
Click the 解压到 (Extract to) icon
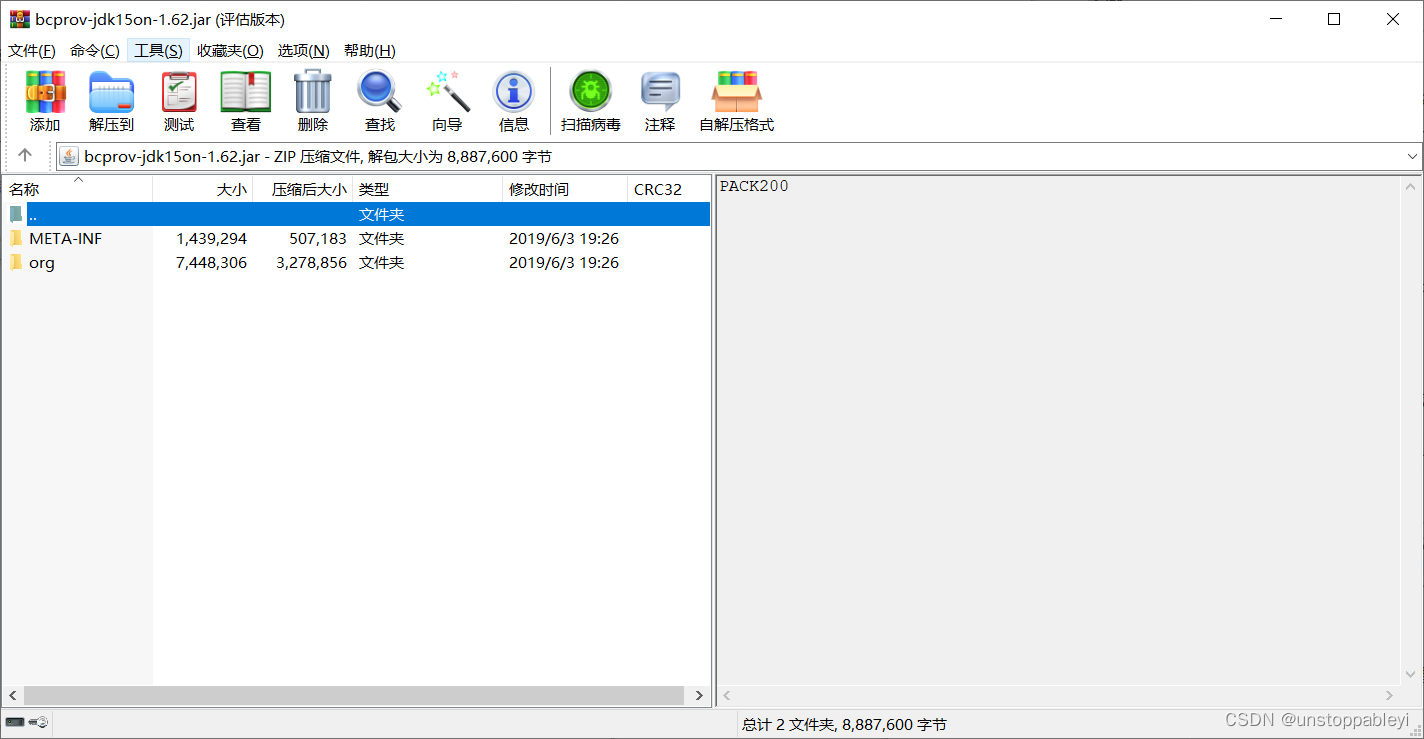[x=111, y=92]
